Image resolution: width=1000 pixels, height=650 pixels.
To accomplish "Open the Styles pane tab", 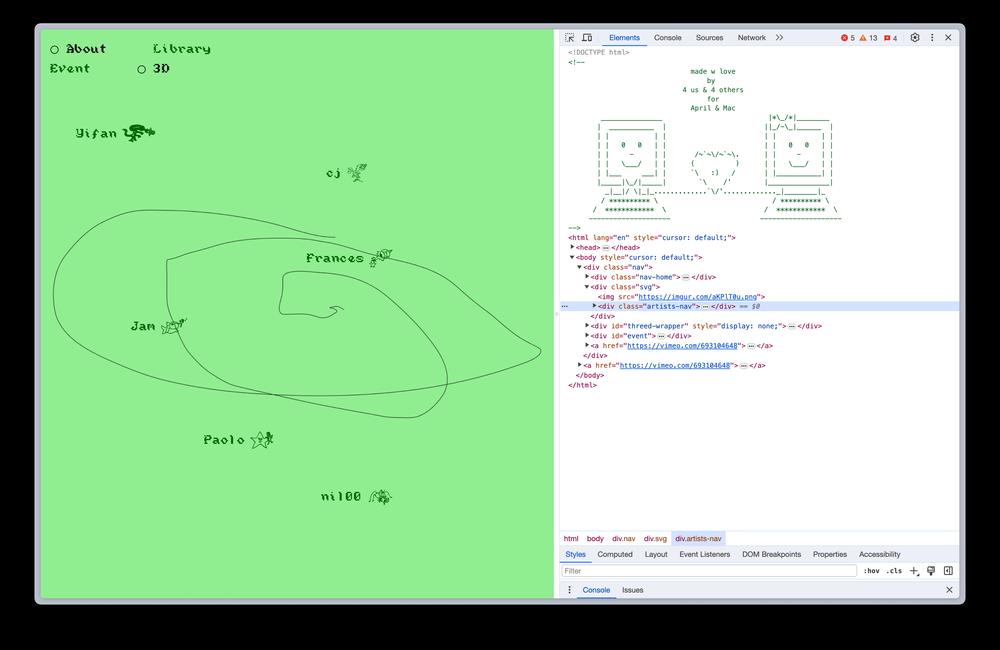I will tap(575, 554).
